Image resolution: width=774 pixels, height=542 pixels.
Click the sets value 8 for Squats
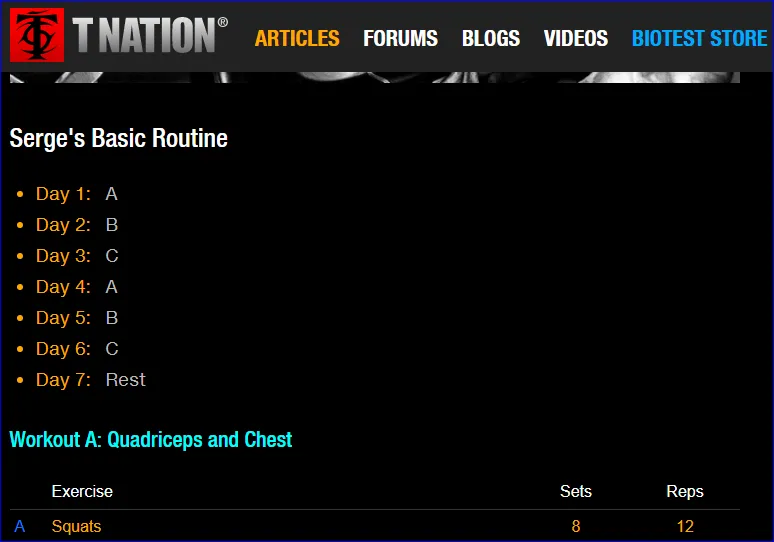click(576, 527)
